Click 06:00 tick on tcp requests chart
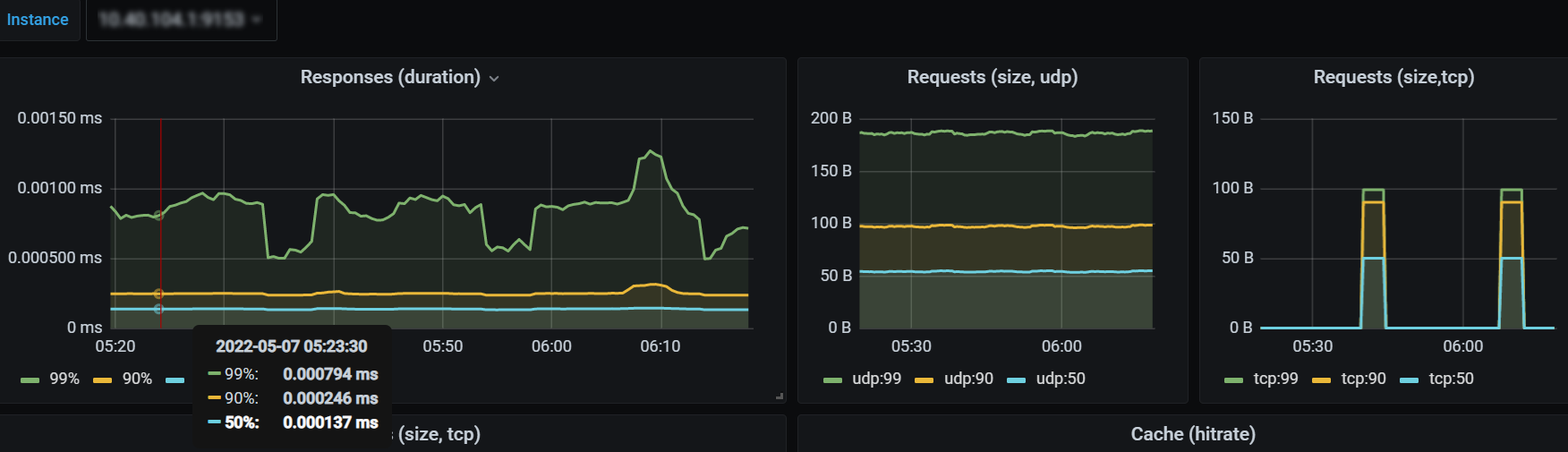The height and width of the screenshot is (452, 1568). [1463, 346]
